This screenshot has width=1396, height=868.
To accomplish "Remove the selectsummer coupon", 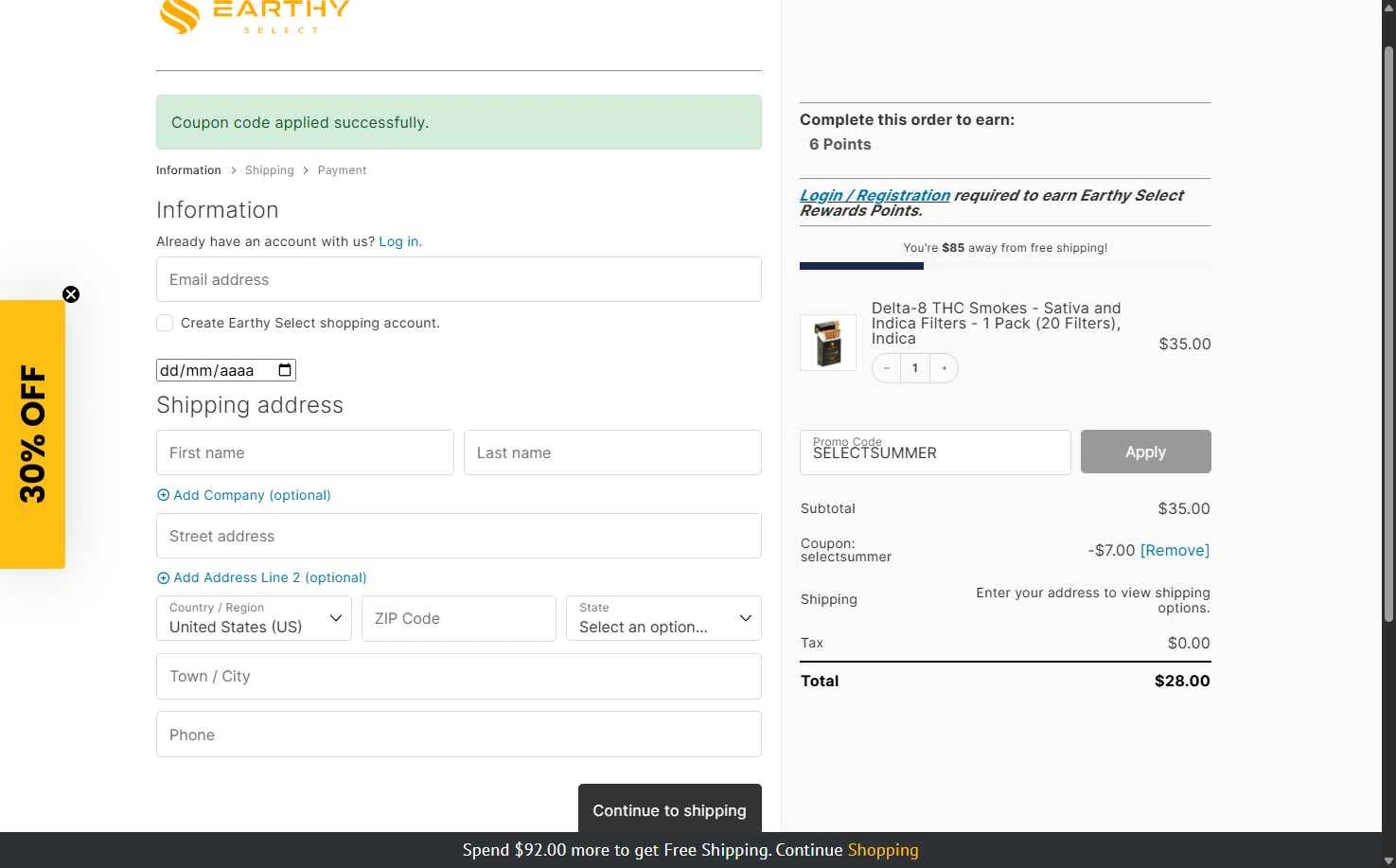I will pos(1175,550).
